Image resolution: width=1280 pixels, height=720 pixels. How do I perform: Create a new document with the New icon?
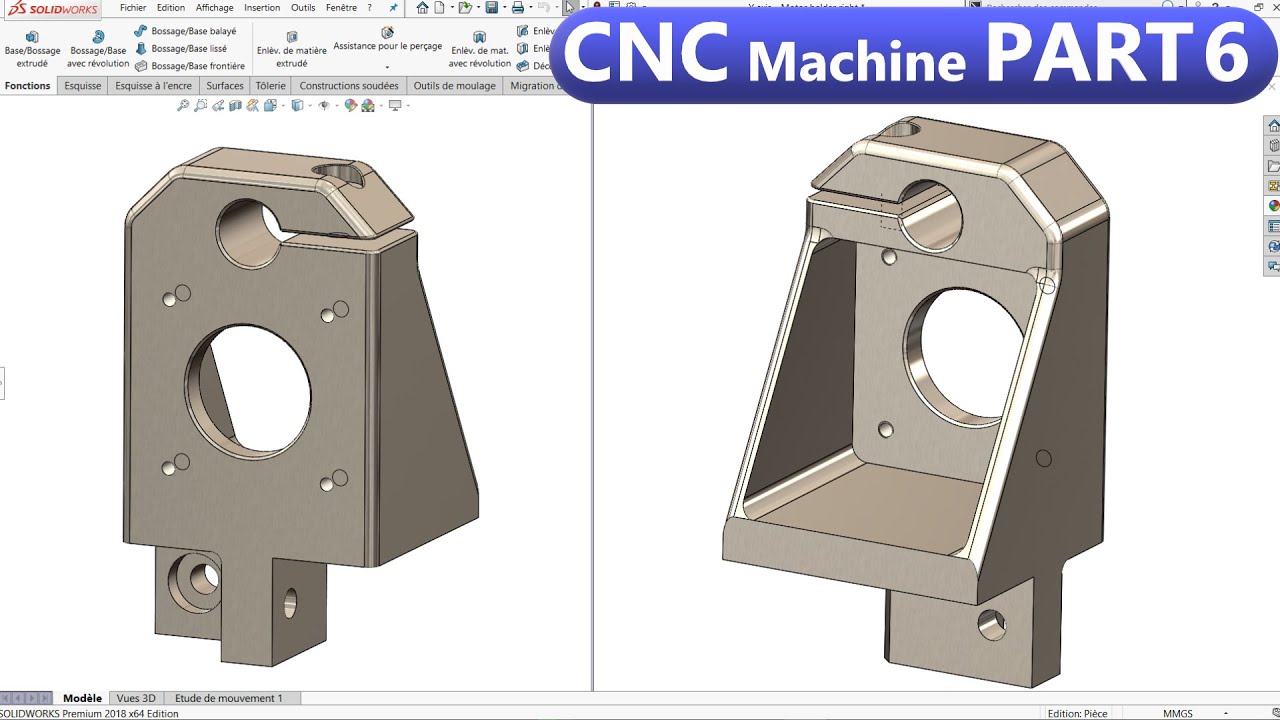[x=439, y=7]
